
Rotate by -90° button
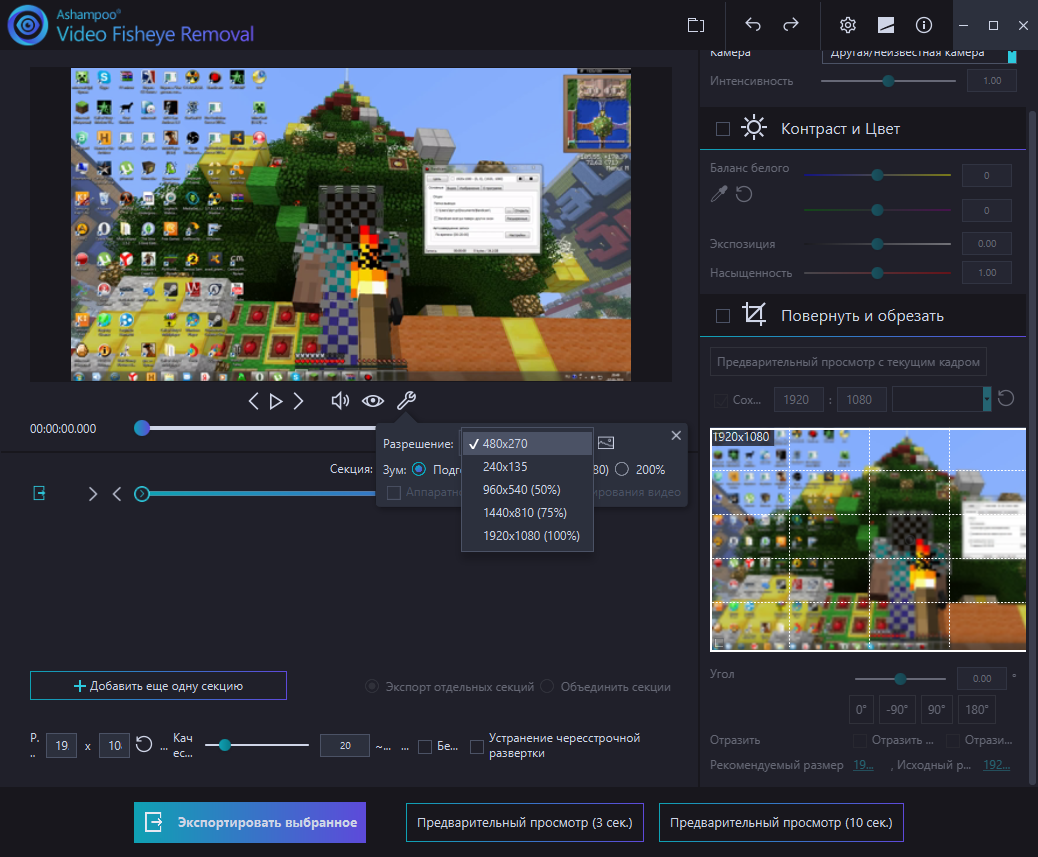click(897, 709)
